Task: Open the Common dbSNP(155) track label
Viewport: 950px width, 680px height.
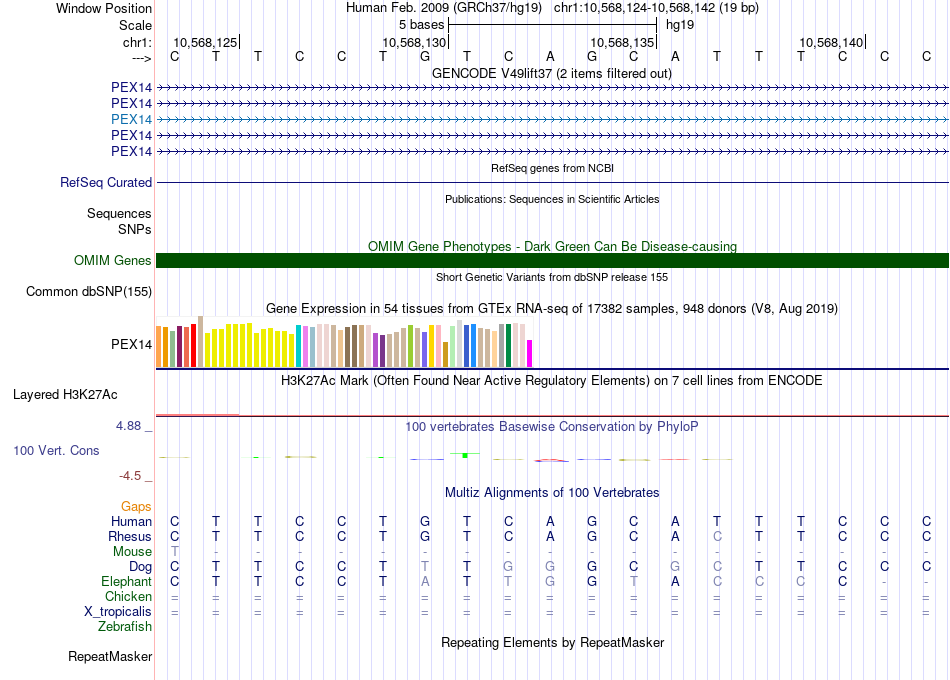Action: click(89, 292)
